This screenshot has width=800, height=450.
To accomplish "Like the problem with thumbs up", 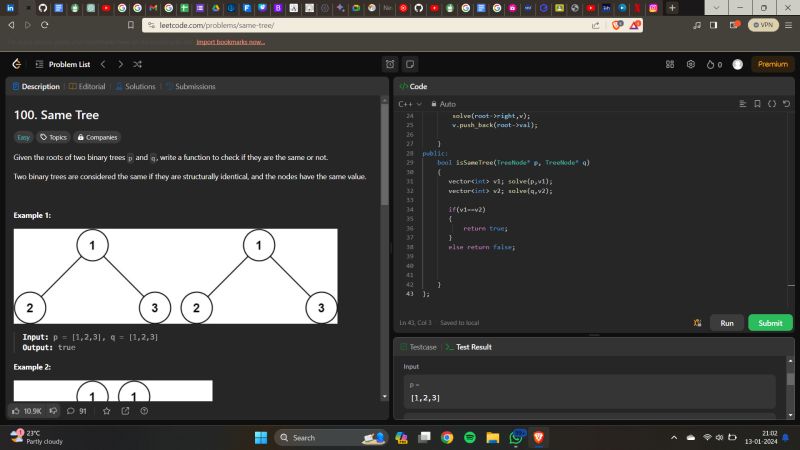I will (15, 410).
